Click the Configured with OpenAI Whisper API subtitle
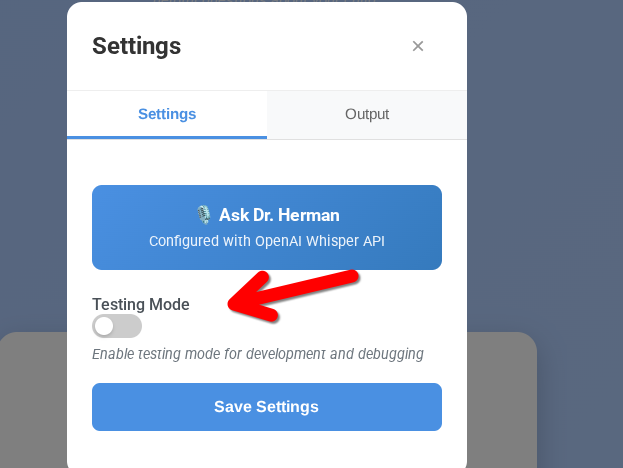623x468 pixels. click(x=267, y=241)
